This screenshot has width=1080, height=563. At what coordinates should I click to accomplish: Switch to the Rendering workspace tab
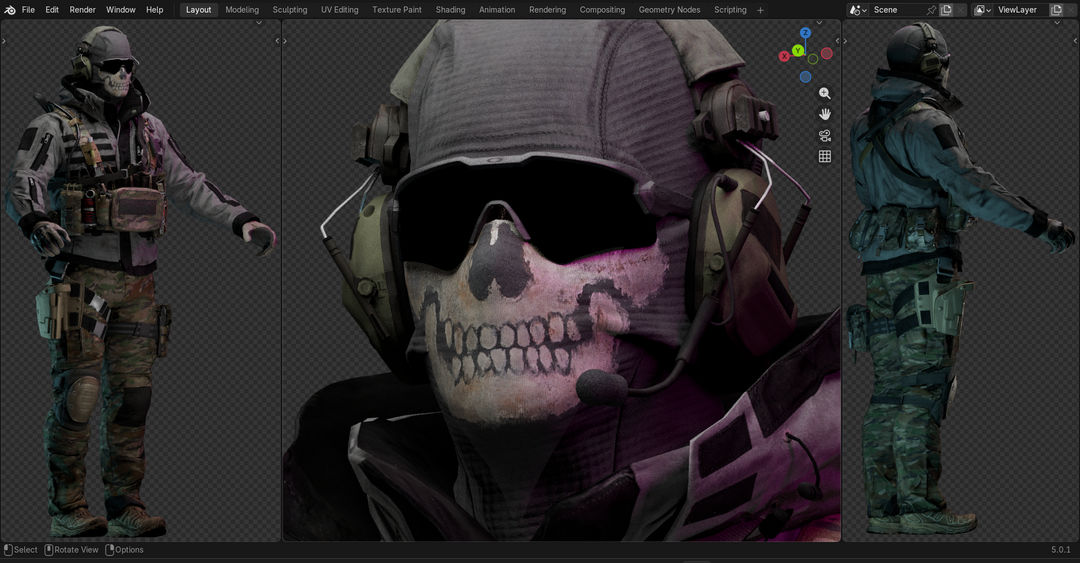tap(548, 10)
